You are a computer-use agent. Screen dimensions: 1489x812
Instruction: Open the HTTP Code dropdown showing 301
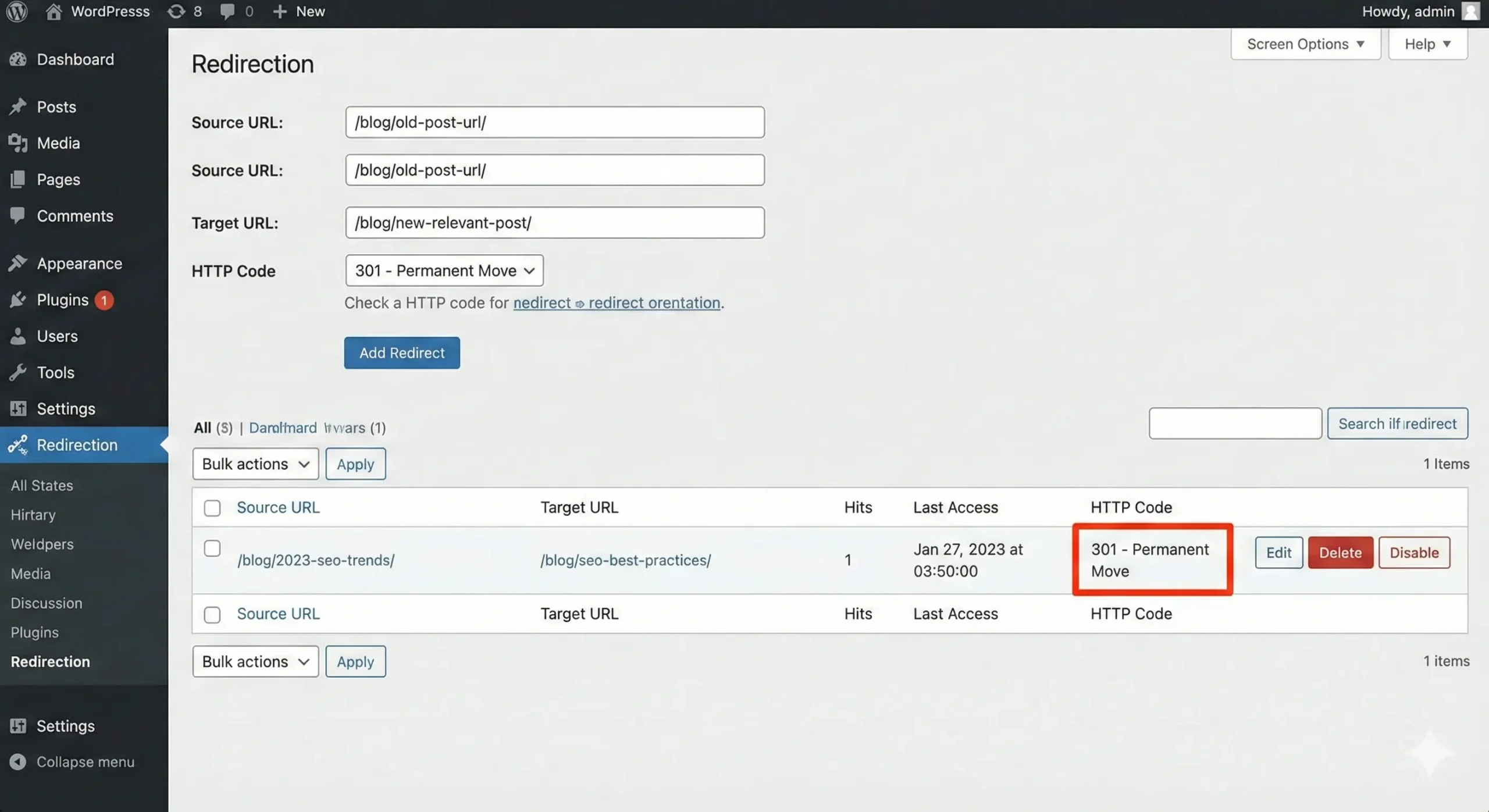[x=444, y=270]
